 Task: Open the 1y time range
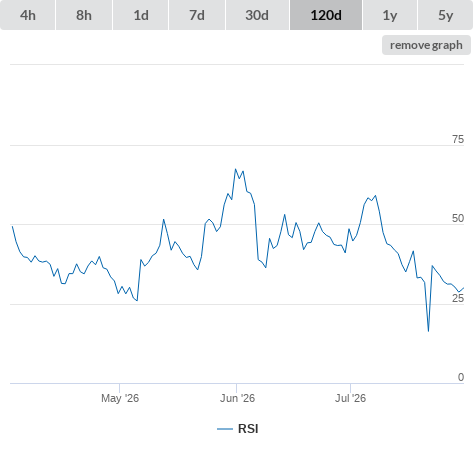[x=390, y=15]
